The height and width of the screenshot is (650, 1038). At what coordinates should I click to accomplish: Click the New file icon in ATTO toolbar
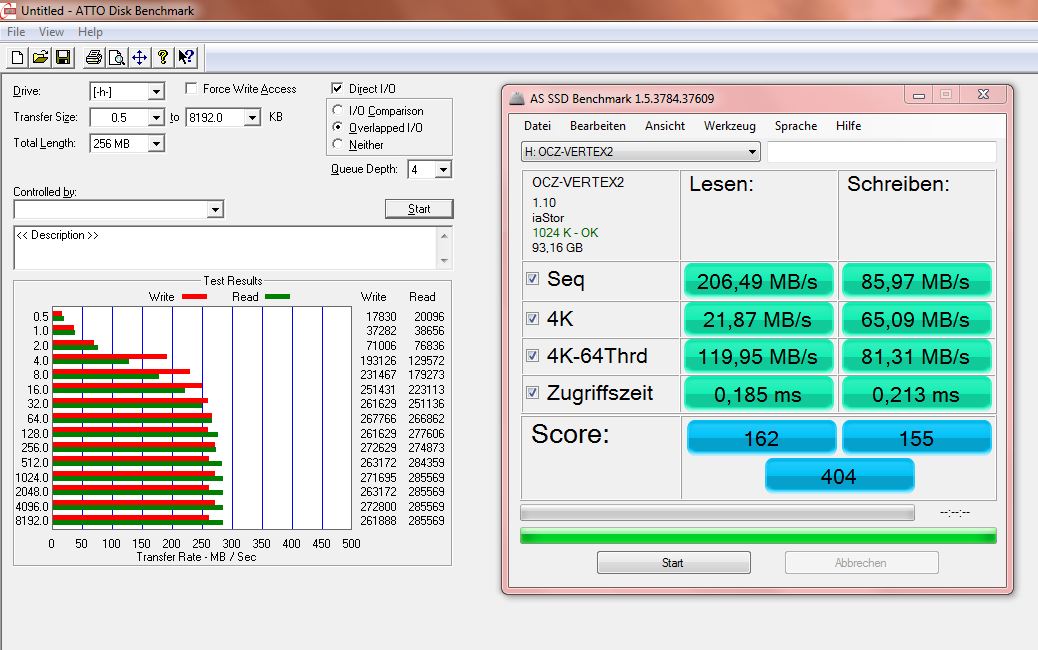tap(18, 58)
